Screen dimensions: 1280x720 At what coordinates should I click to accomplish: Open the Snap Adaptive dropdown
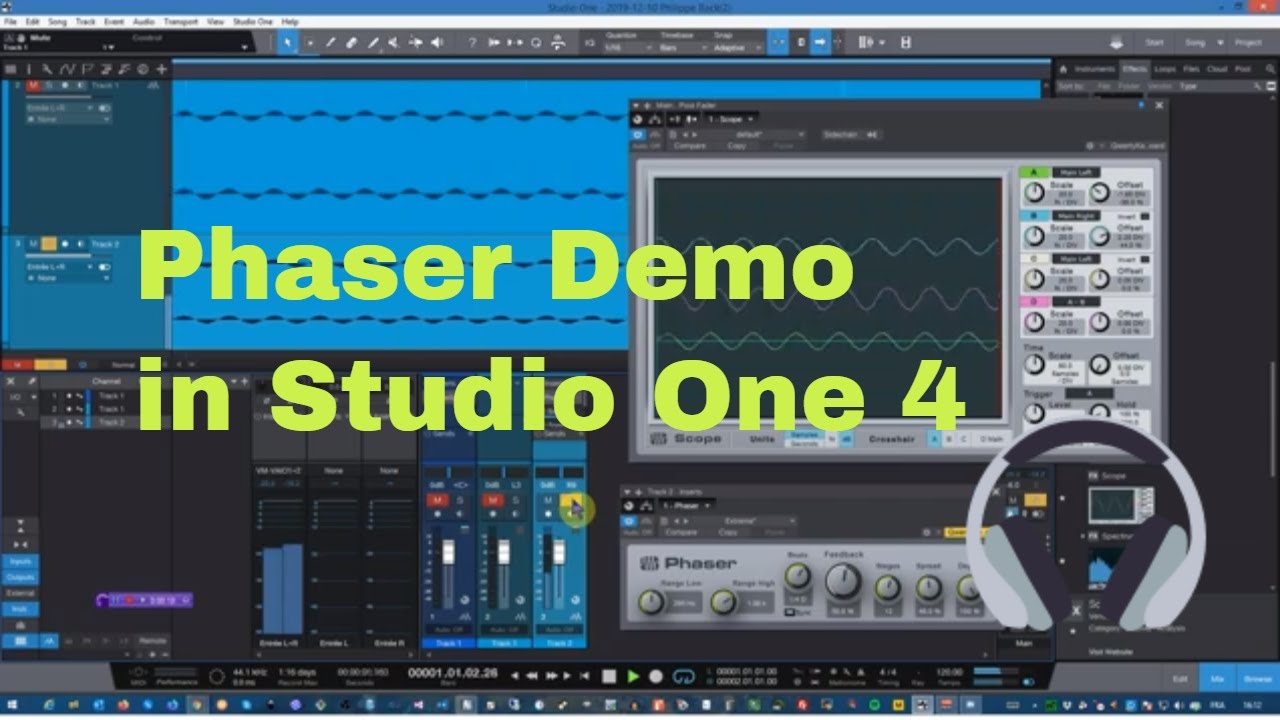(x=737, y=47)
